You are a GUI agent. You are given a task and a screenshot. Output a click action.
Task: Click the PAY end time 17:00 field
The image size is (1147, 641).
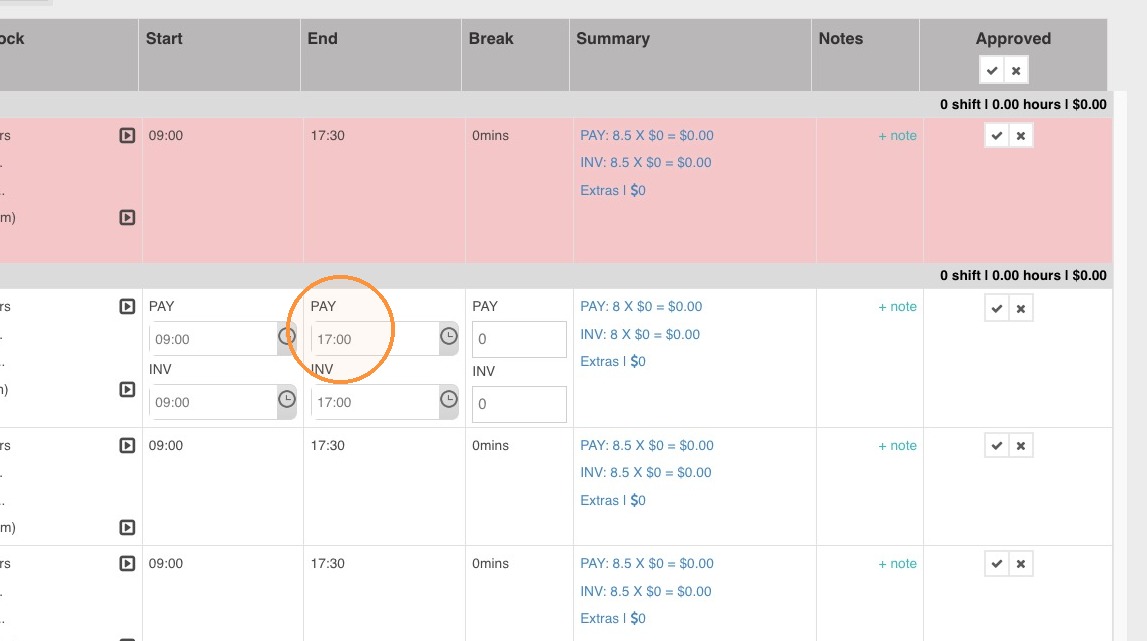click(375, 340)
